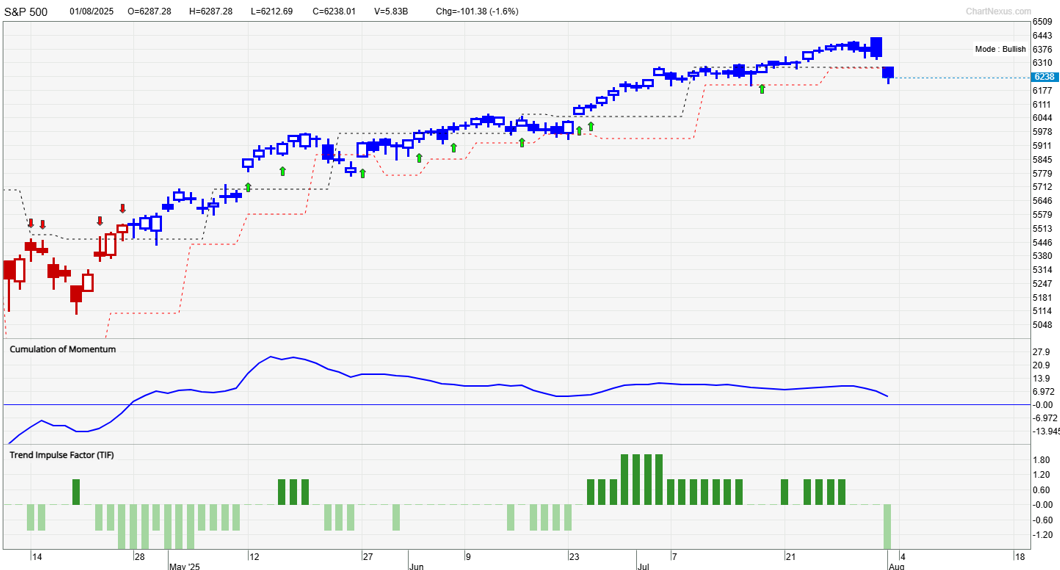Click the 27.9 momentum axis value

[1041, 352]
